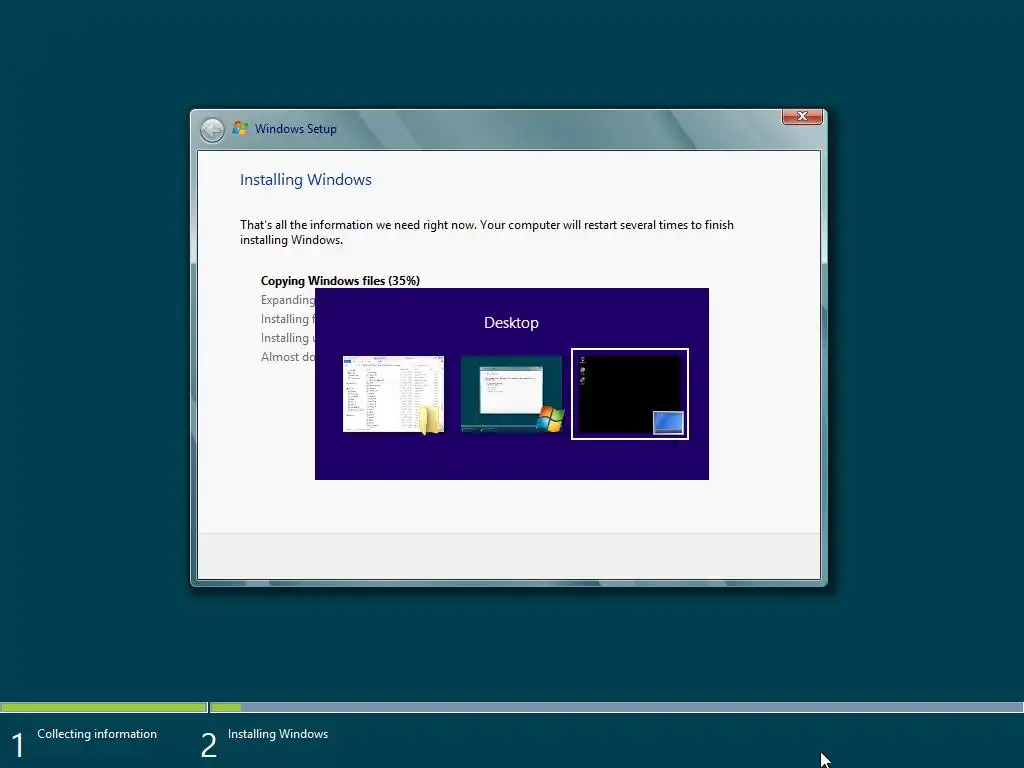Image resolution: width=1024 pixels, height=768 pixels.
Task: Select the Windows Setup window thumbnail
Action: (x=511, y=394)
